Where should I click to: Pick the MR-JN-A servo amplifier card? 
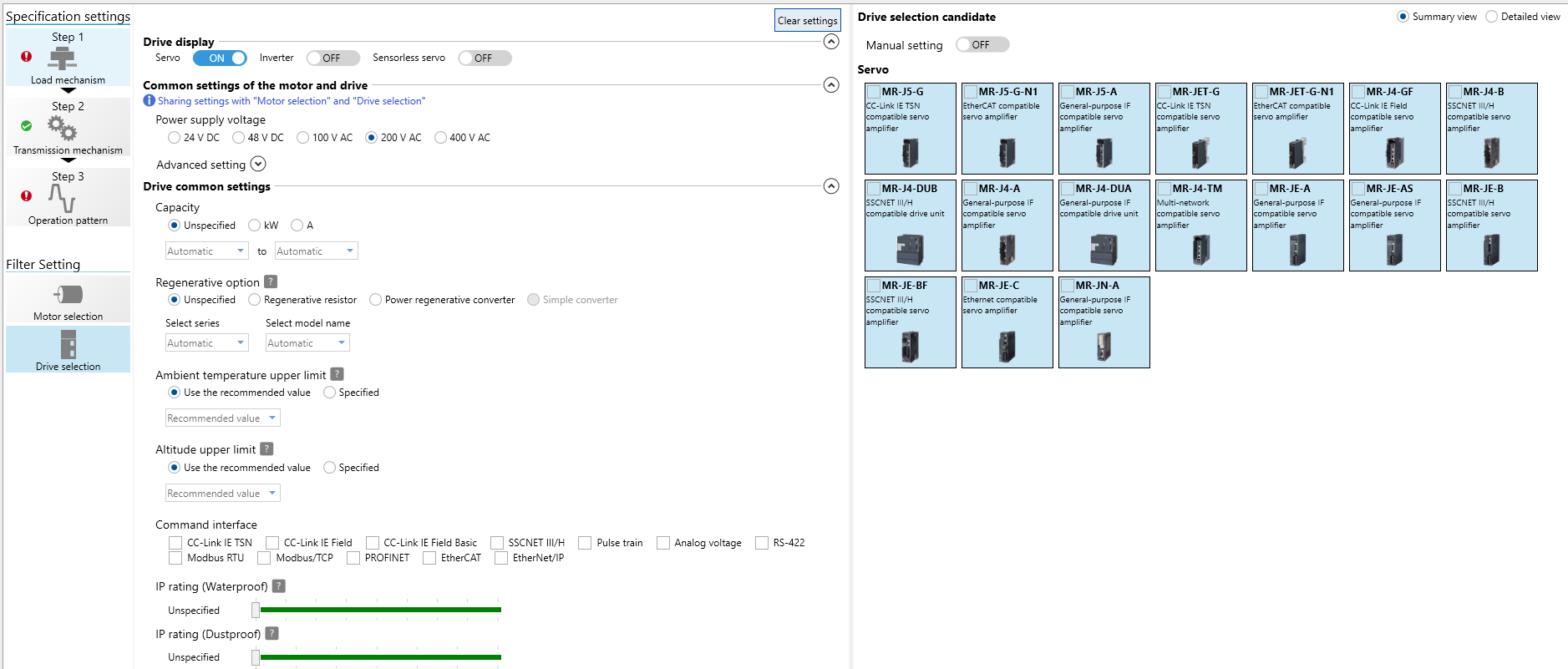pos(1104,322)
